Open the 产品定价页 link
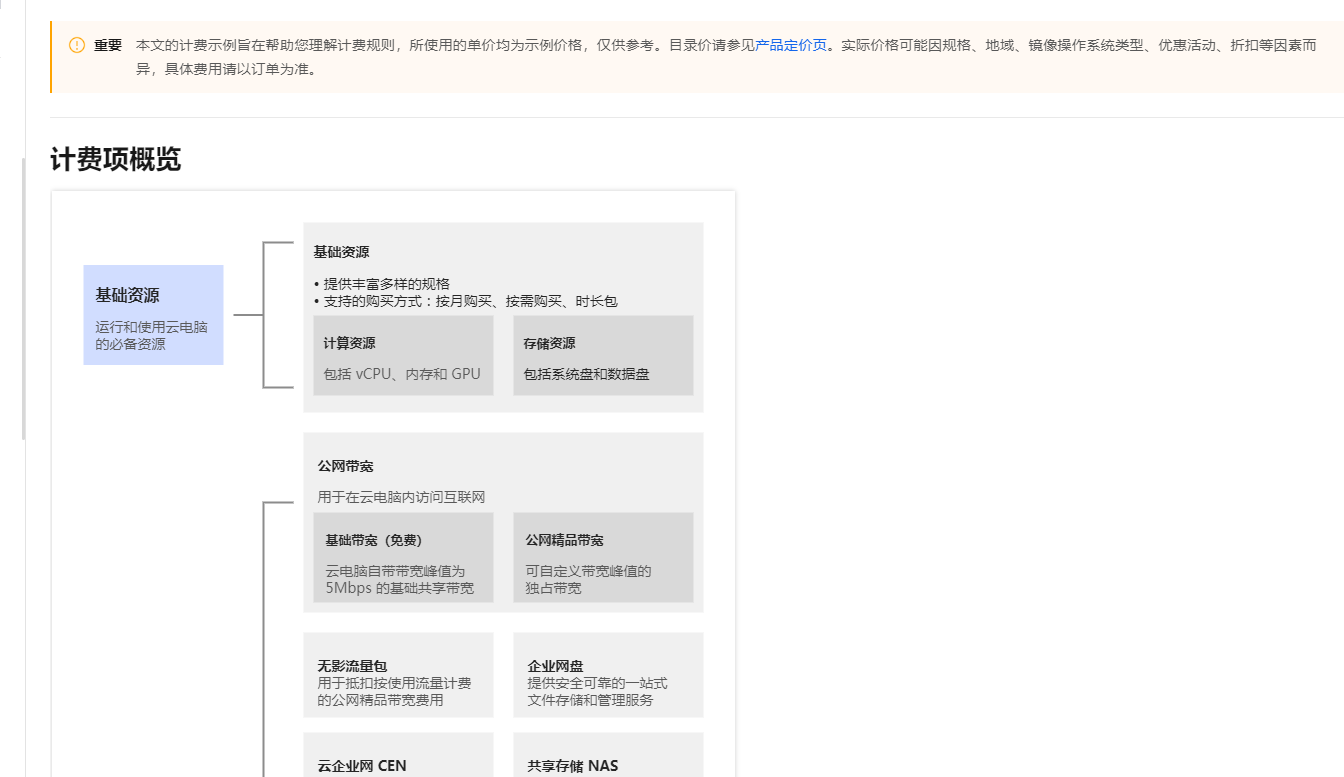Screen dimensions: 1344x777 [x=791, y=45]
